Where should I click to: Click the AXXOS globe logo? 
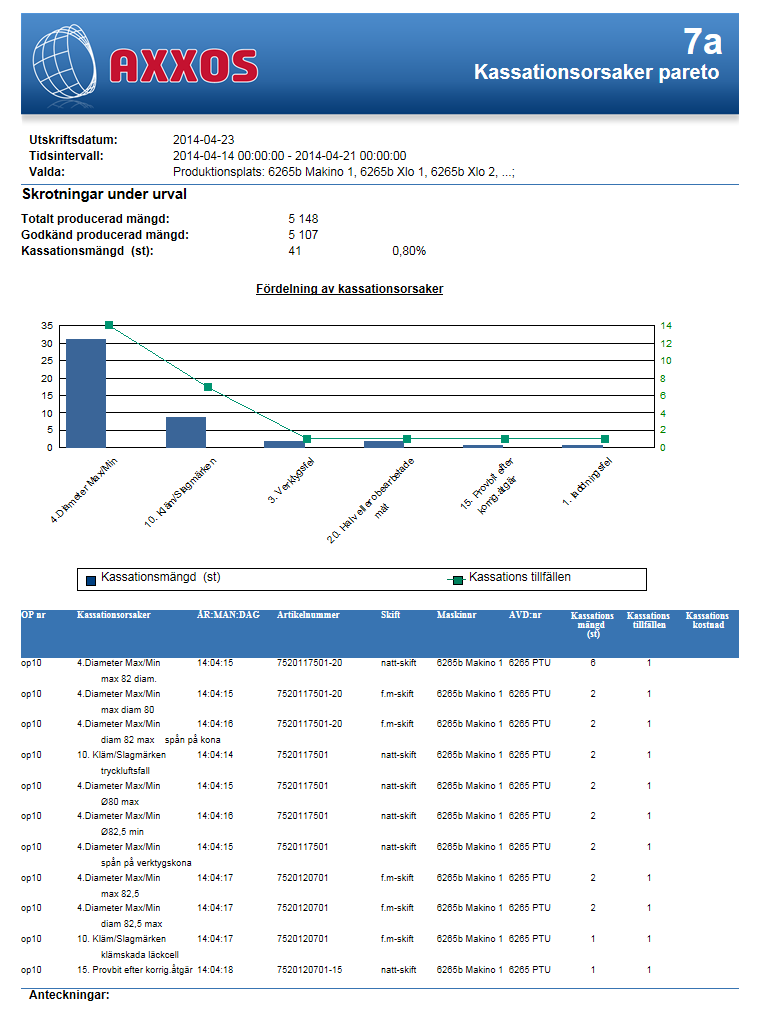pos(64,66)
